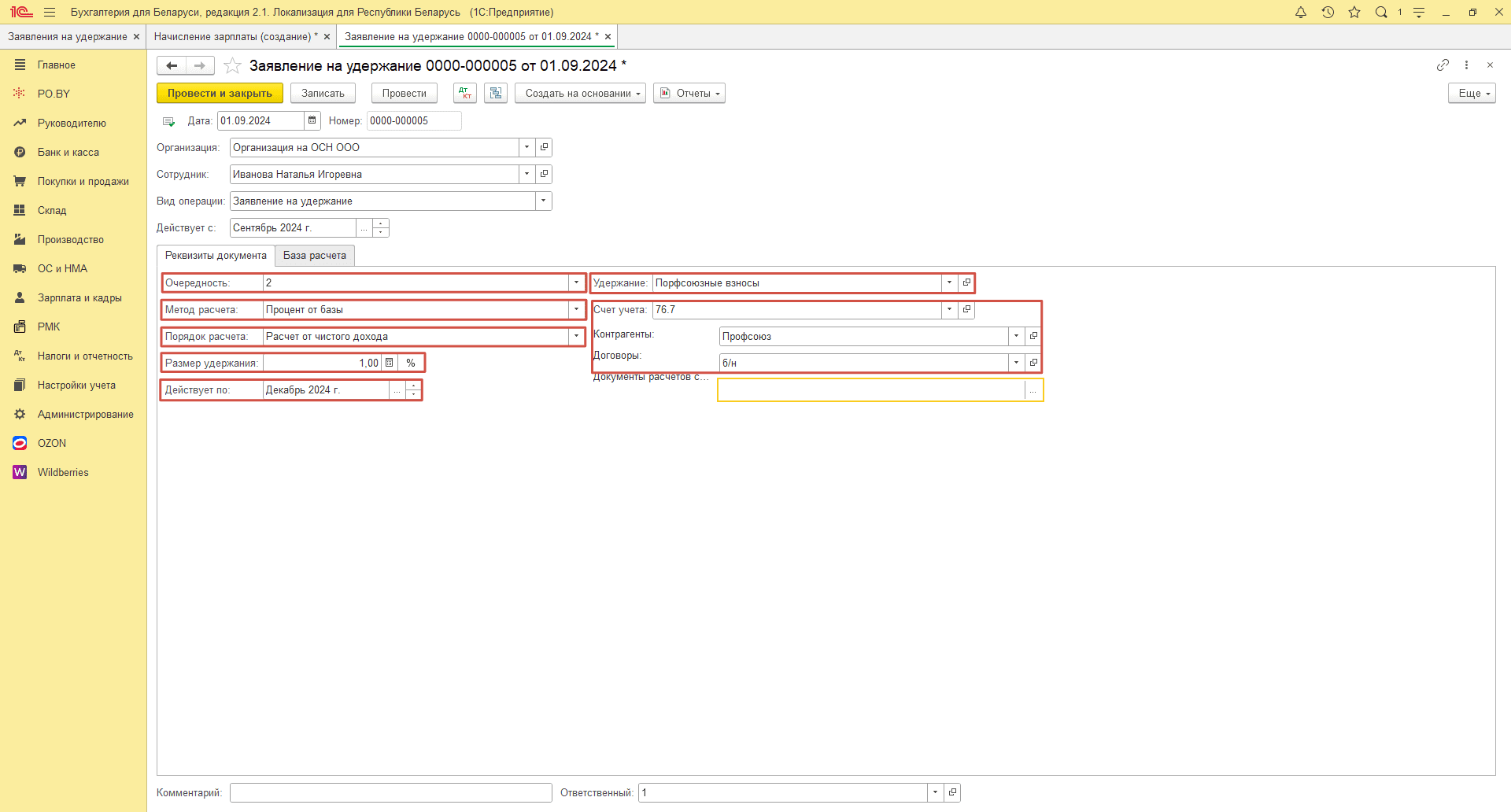
Task: Click the Записать button
Action: click(x=323, y=93)
